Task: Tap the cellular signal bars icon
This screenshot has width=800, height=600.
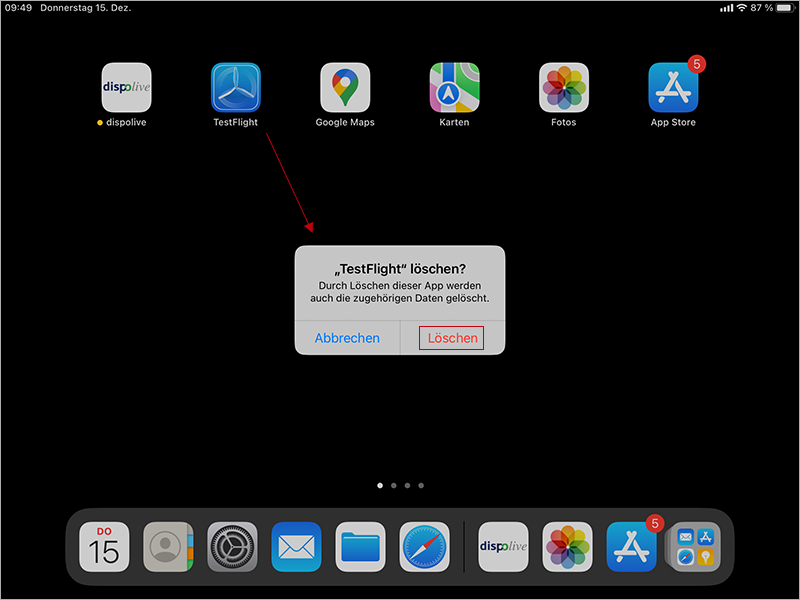Action: pos(727,8)
